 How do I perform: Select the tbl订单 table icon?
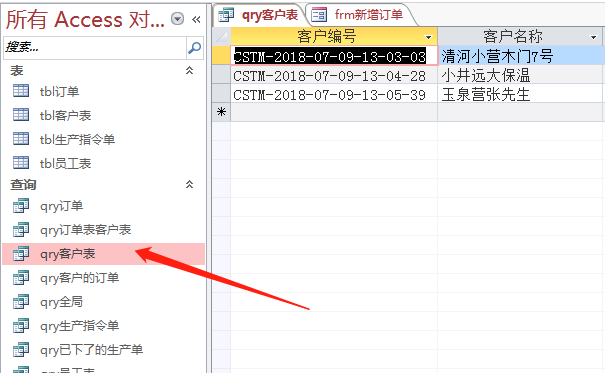(21, 91)
